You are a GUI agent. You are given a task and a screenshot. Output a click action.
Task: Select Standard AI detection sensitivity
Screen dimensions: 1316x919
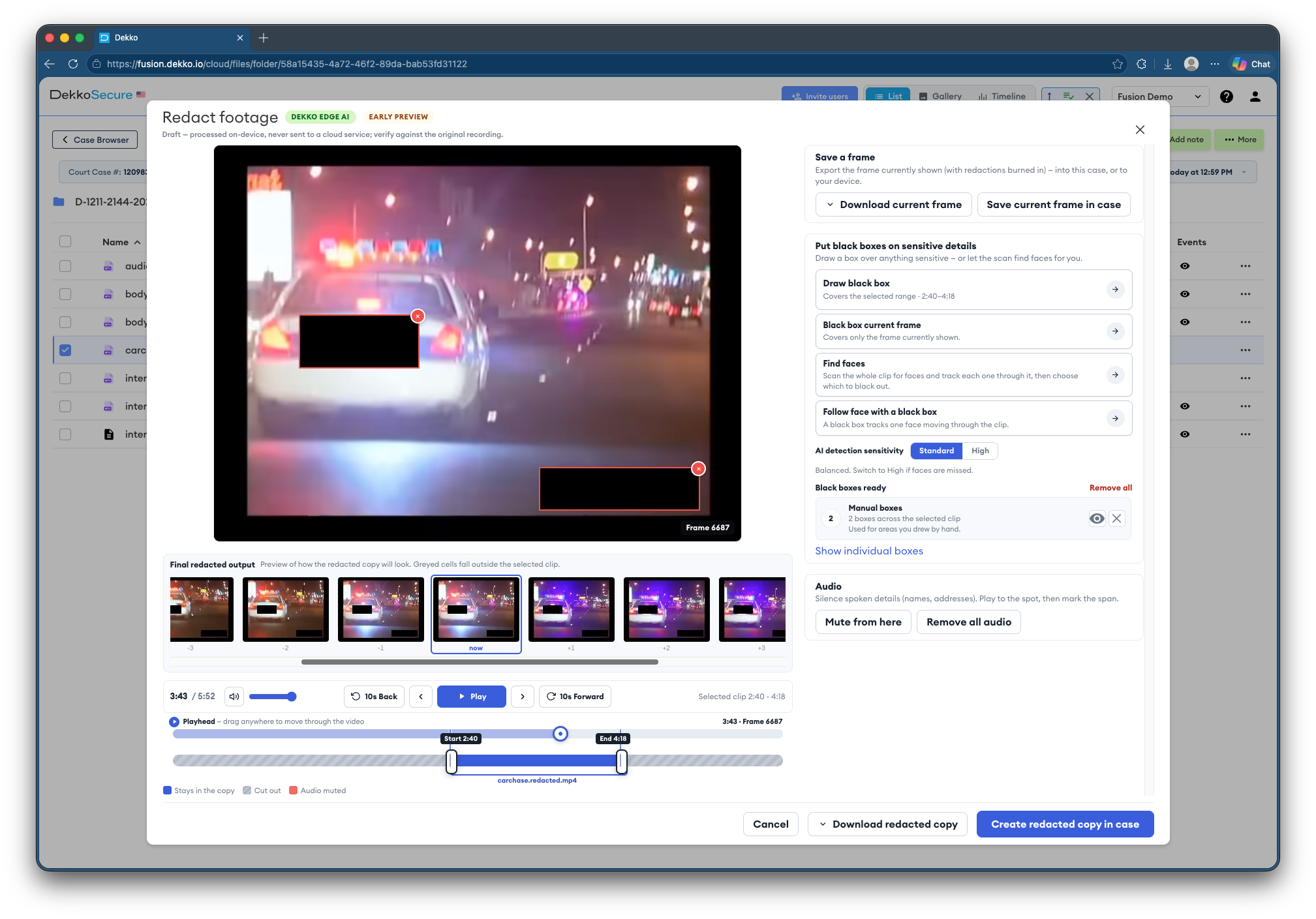[x=936, y=451]
